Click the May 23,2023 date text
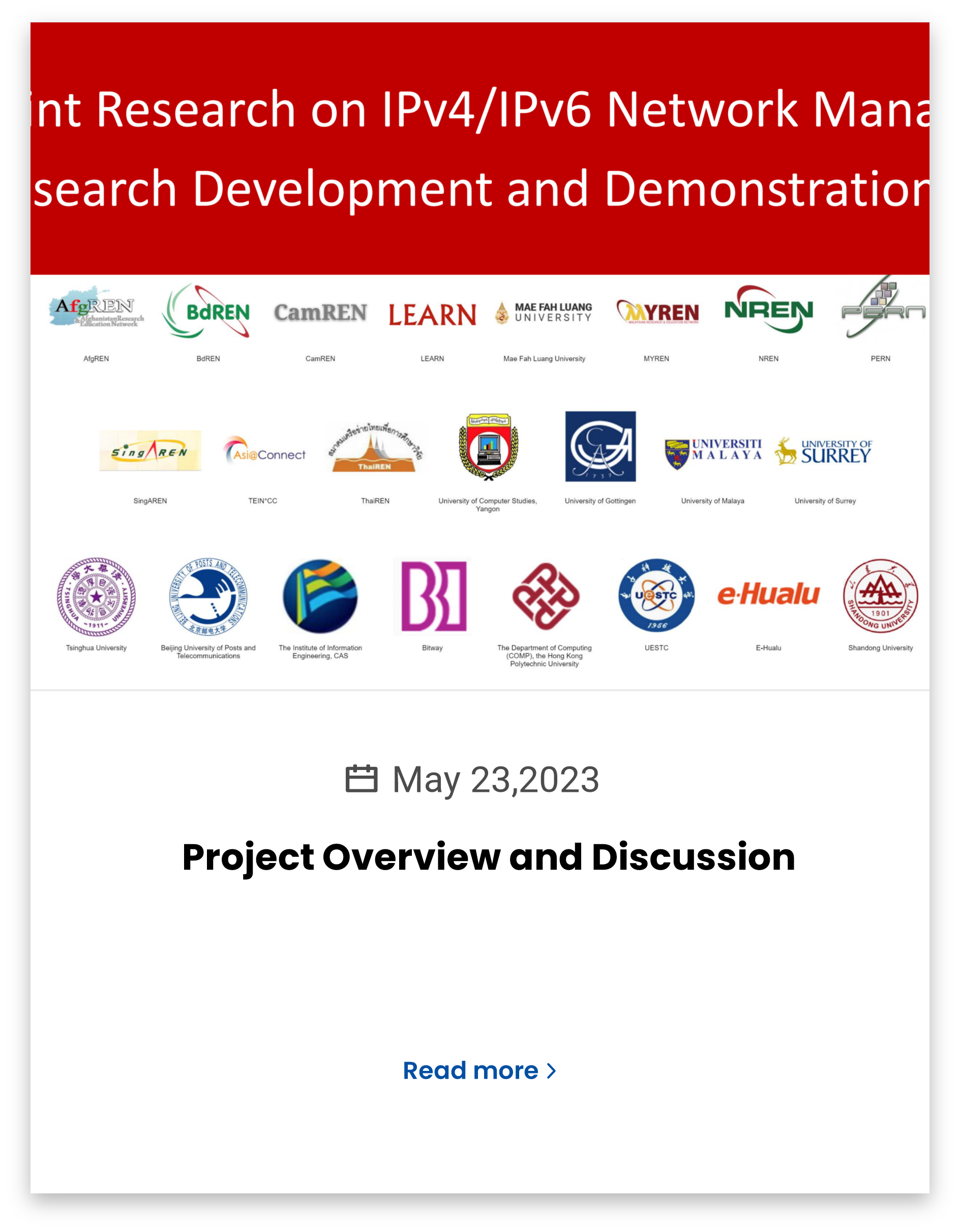 tap(496, 780)
